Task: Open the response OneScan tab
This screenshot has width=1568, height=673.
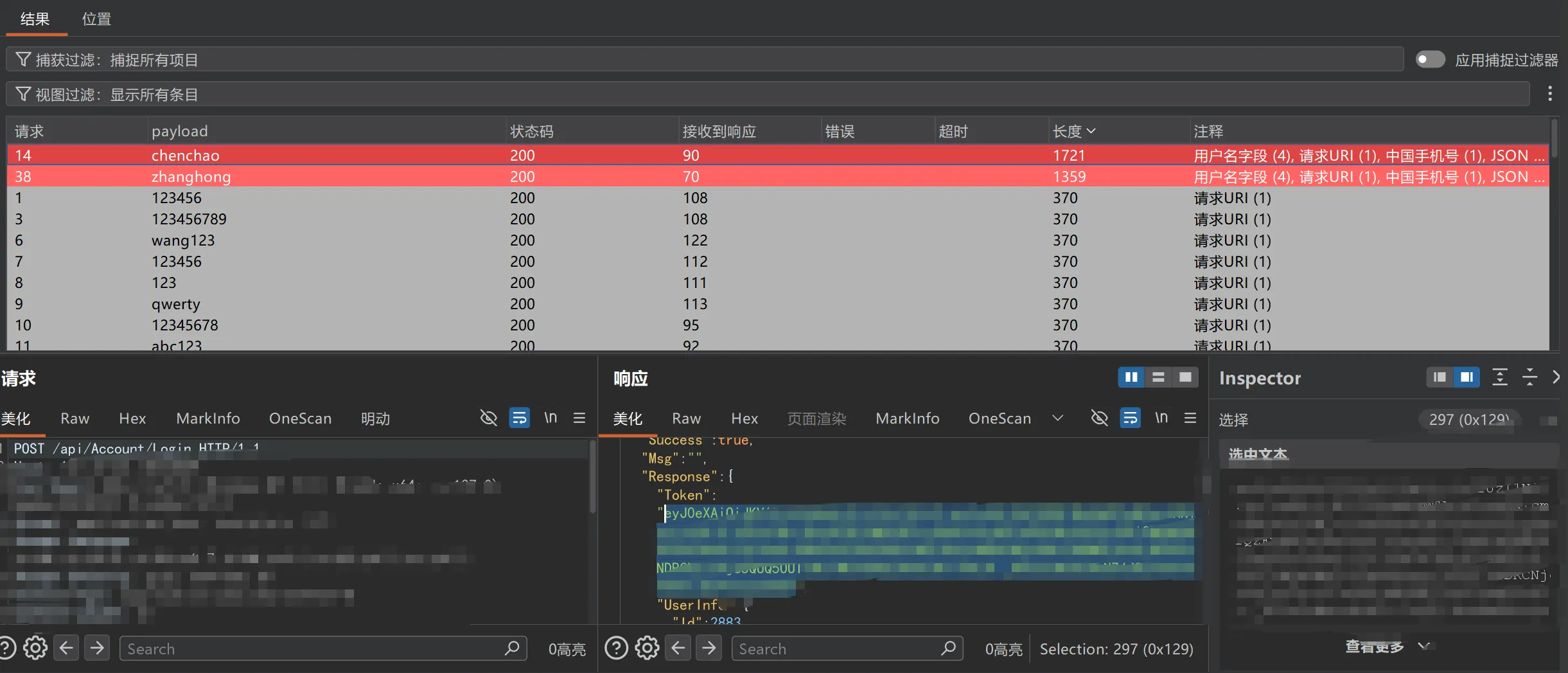Action: [1000, 418]
